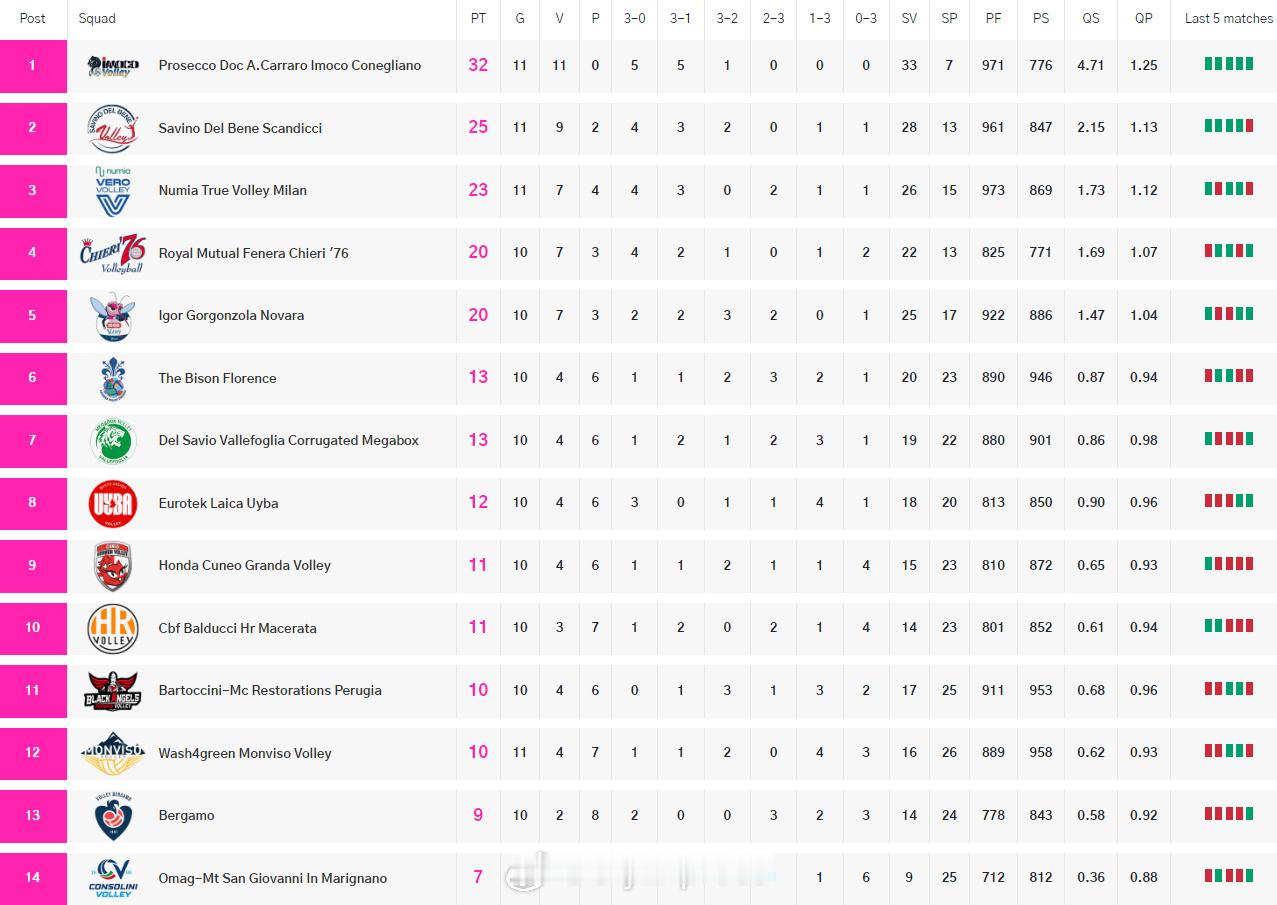
Task: Click the QP column header
Action: pos(1144,18)
